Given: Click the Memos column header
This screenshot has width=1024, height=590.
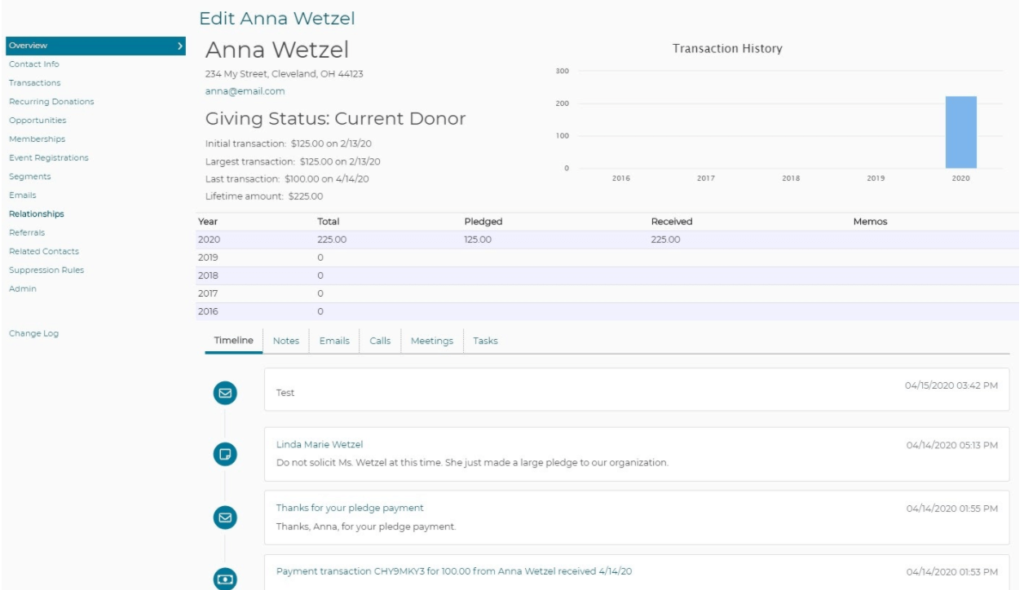Looking at the screenshot, I should pyautogui.click(x=870, y=221).
